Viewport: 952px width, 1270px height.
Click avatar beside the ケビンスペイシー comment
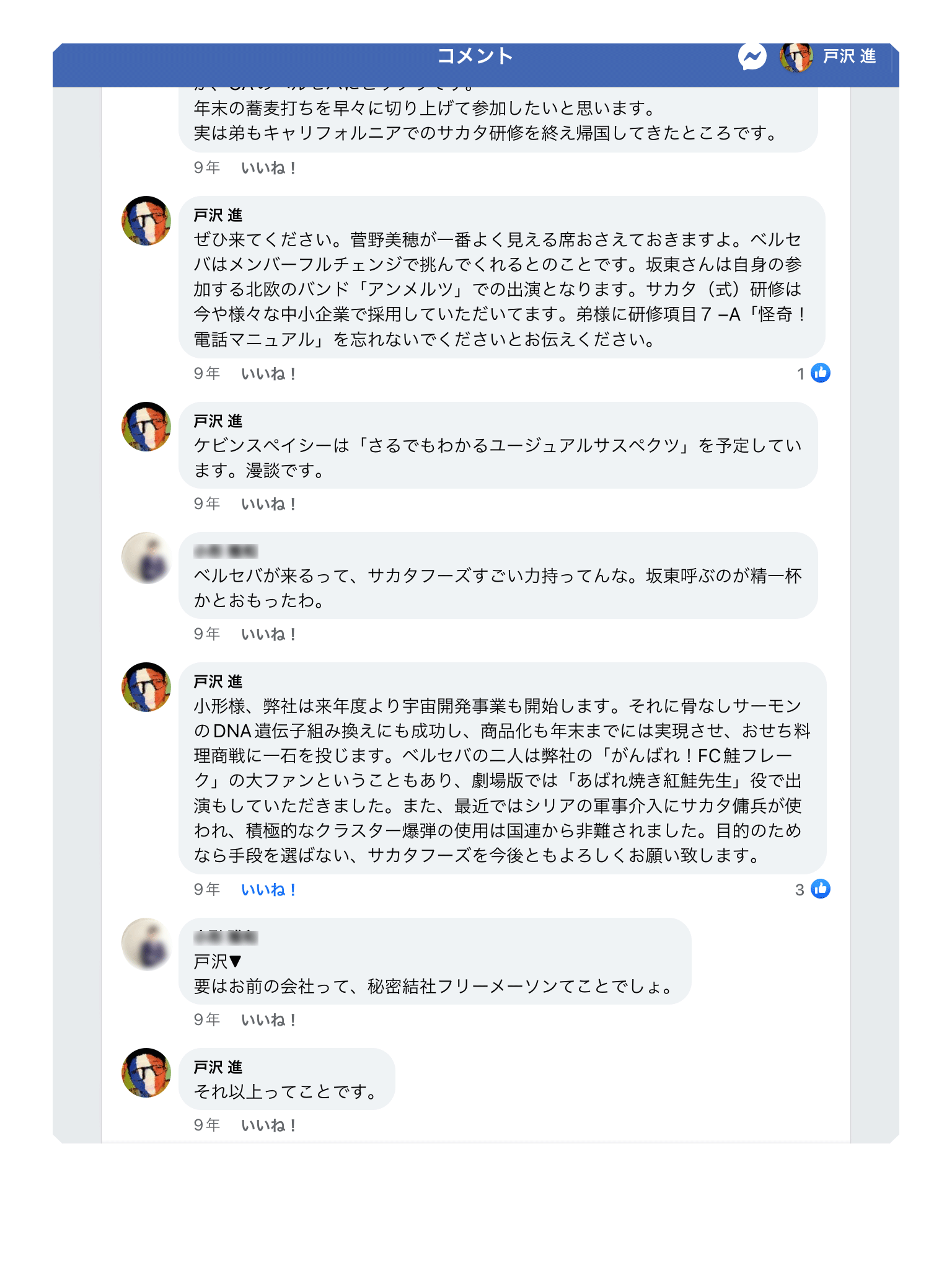pyautogui.click(x=146, y=427)
